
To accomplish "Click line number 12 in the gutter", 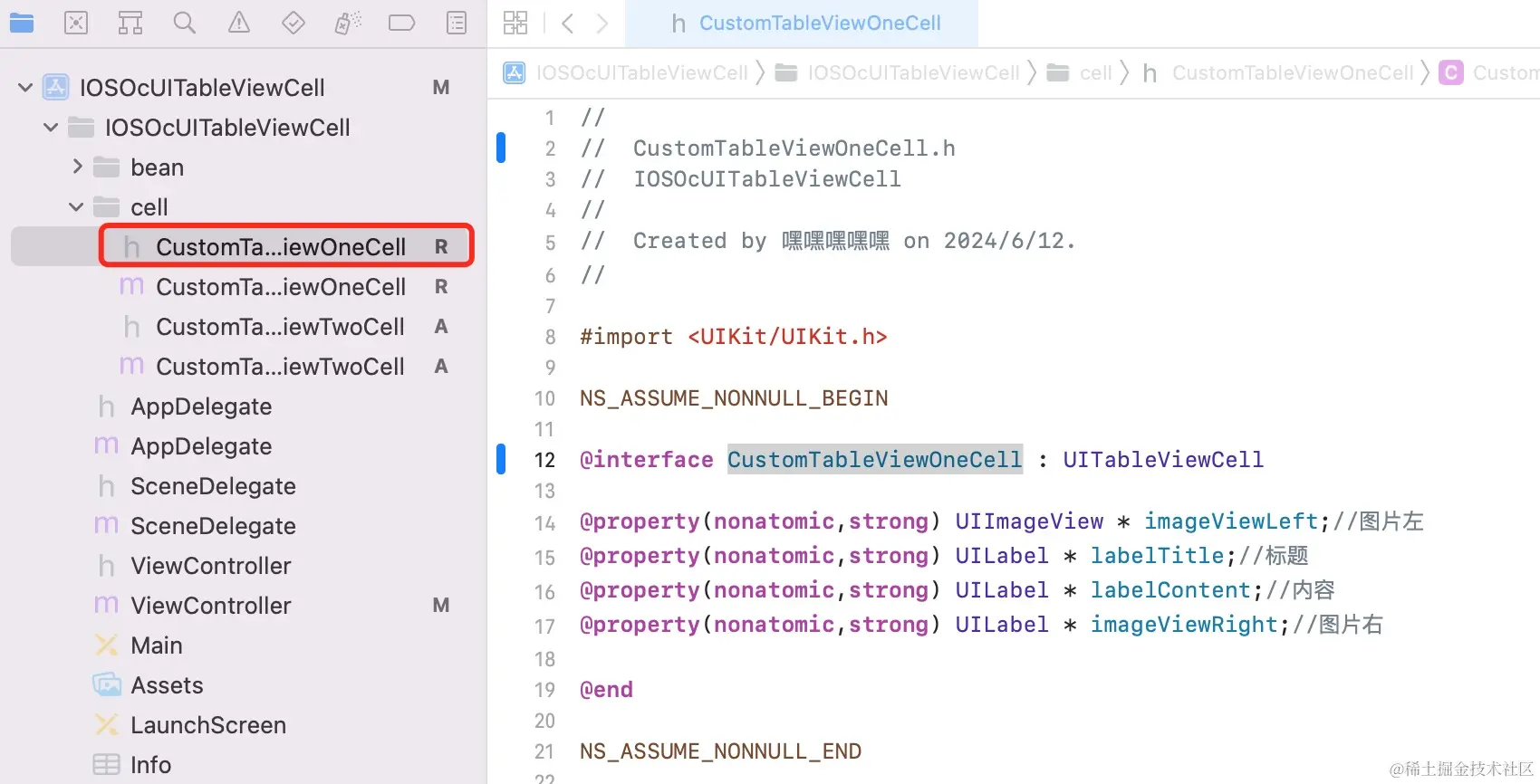I will point(544,460).
